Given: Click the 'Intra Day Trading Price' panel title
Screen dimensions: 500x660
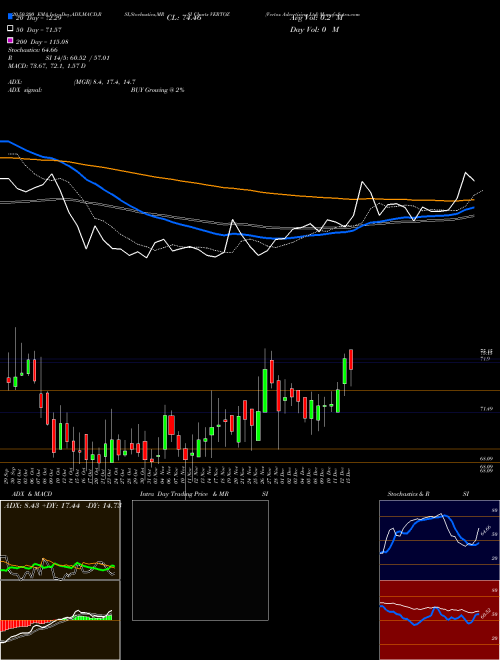Looking at the screenshot, I should pos(174,494).
